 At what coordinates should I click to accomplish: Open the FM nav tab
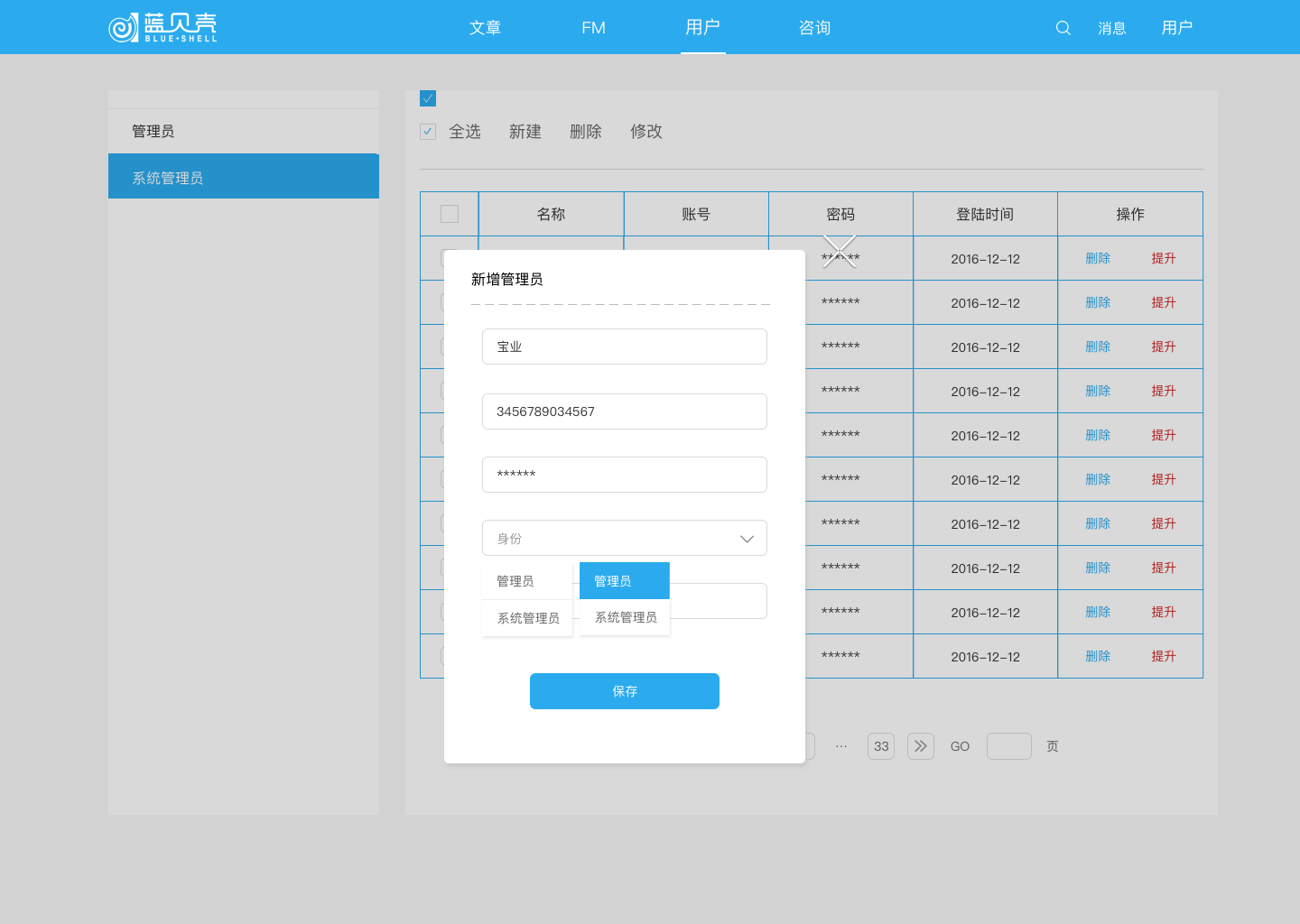593,28
